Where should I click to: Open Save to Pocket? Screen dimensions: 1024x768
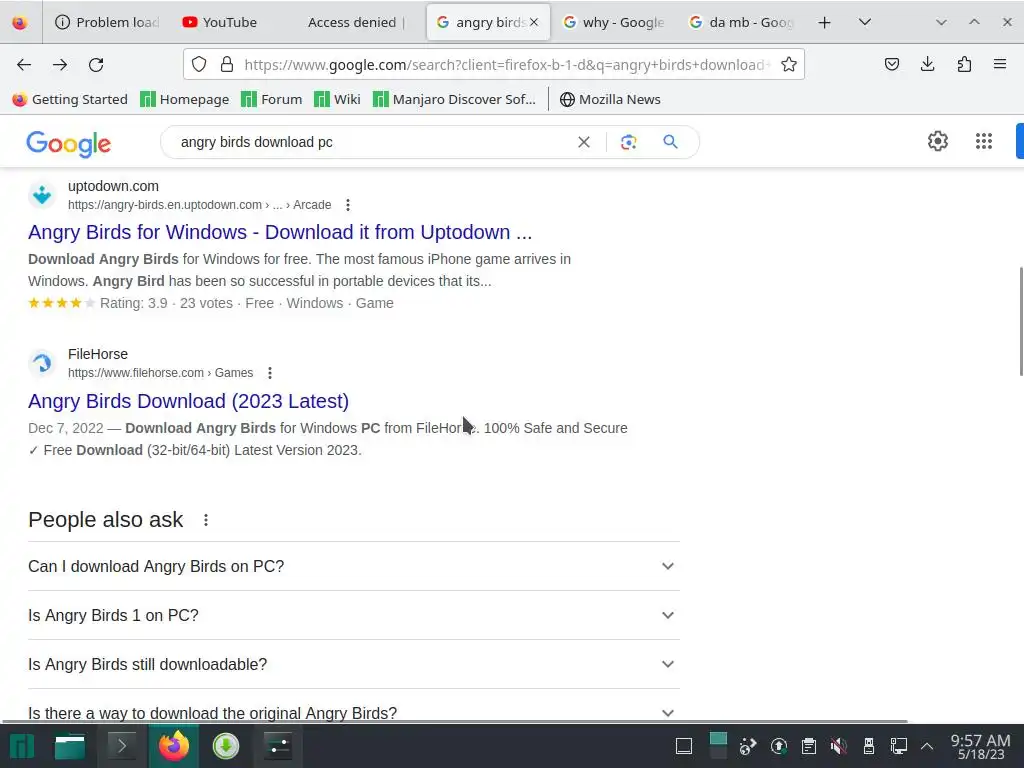(892, 64)
